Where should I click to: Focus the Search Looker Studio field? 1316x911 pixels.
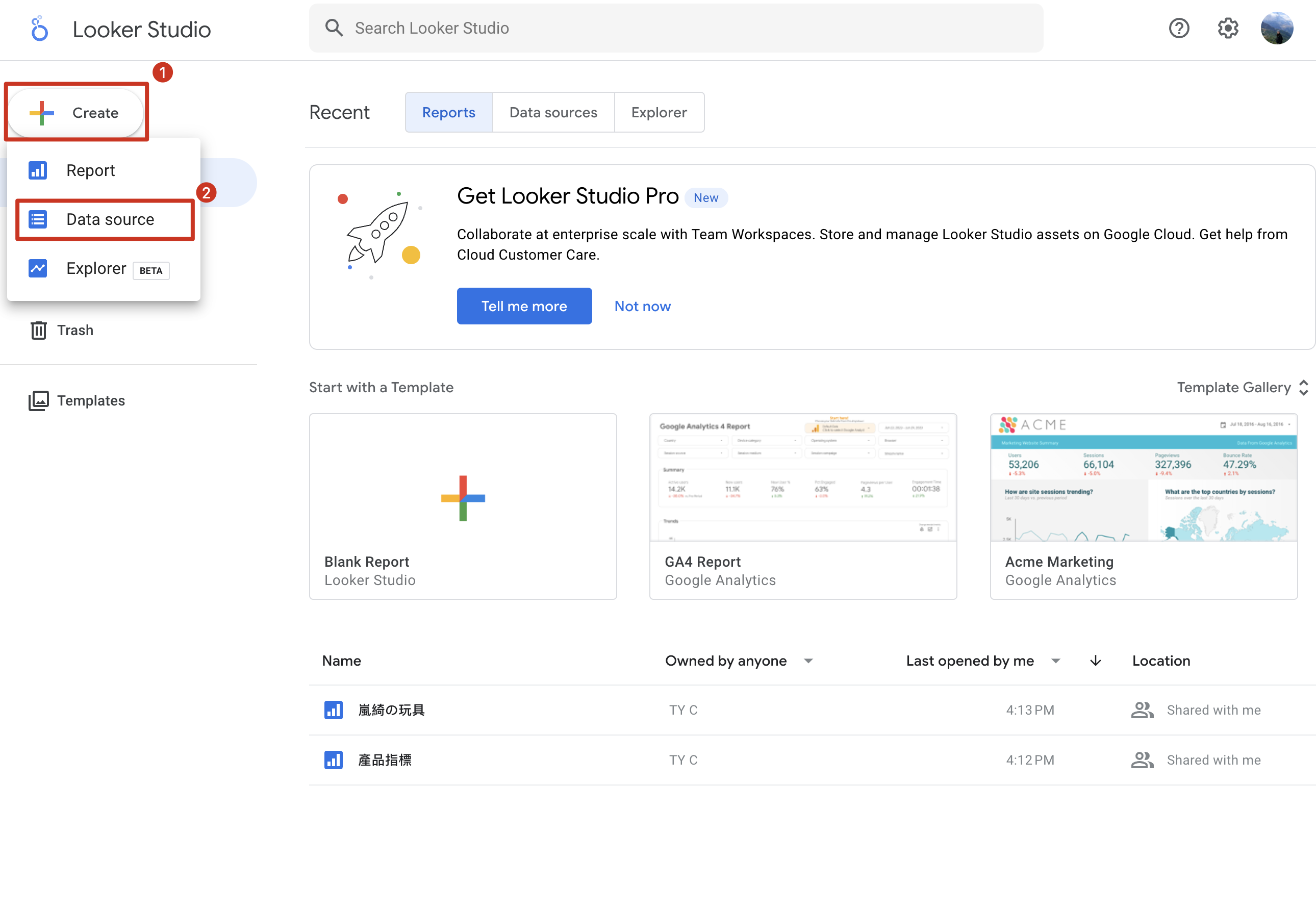(x=676, y=28)
